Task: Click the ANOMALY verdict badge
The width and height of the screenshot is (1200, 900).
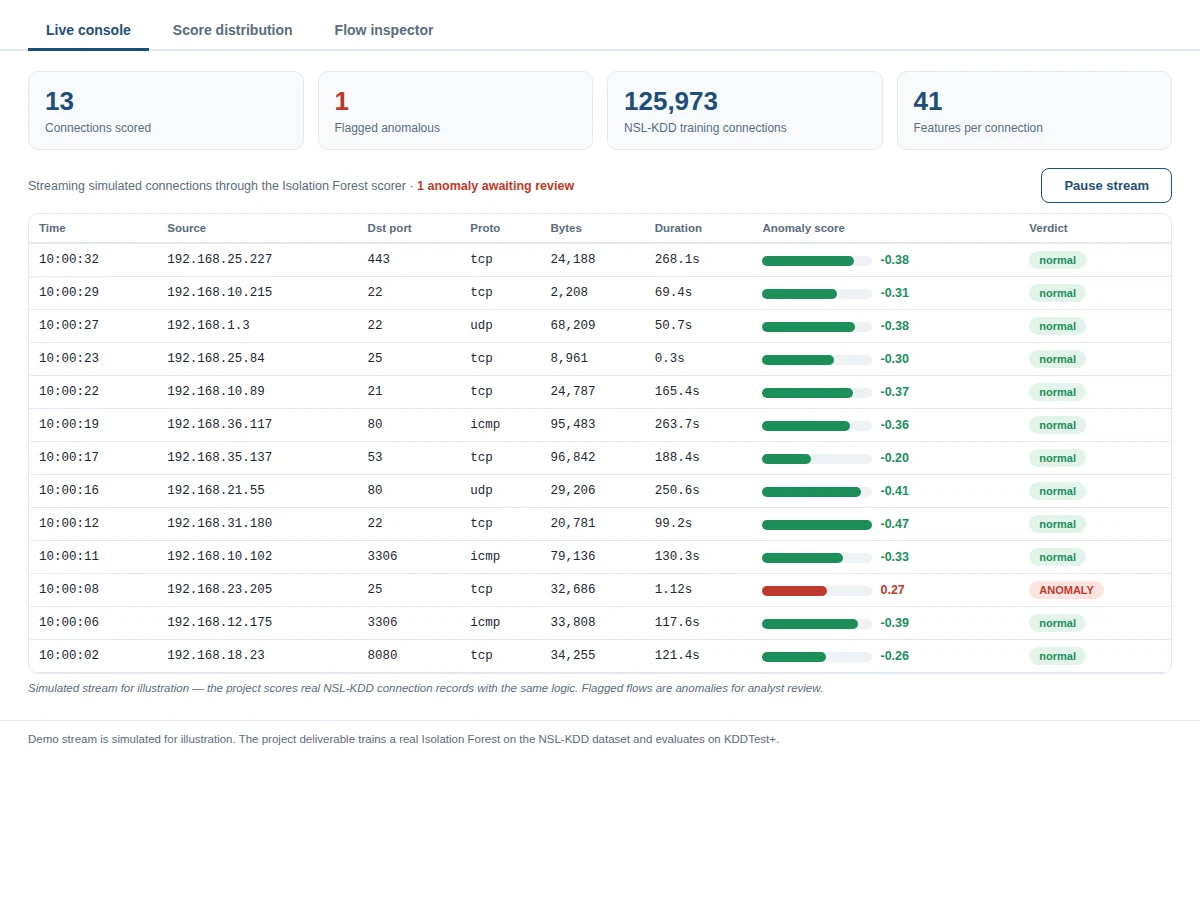Action: pyautogui.click(x=1066, y=590)
